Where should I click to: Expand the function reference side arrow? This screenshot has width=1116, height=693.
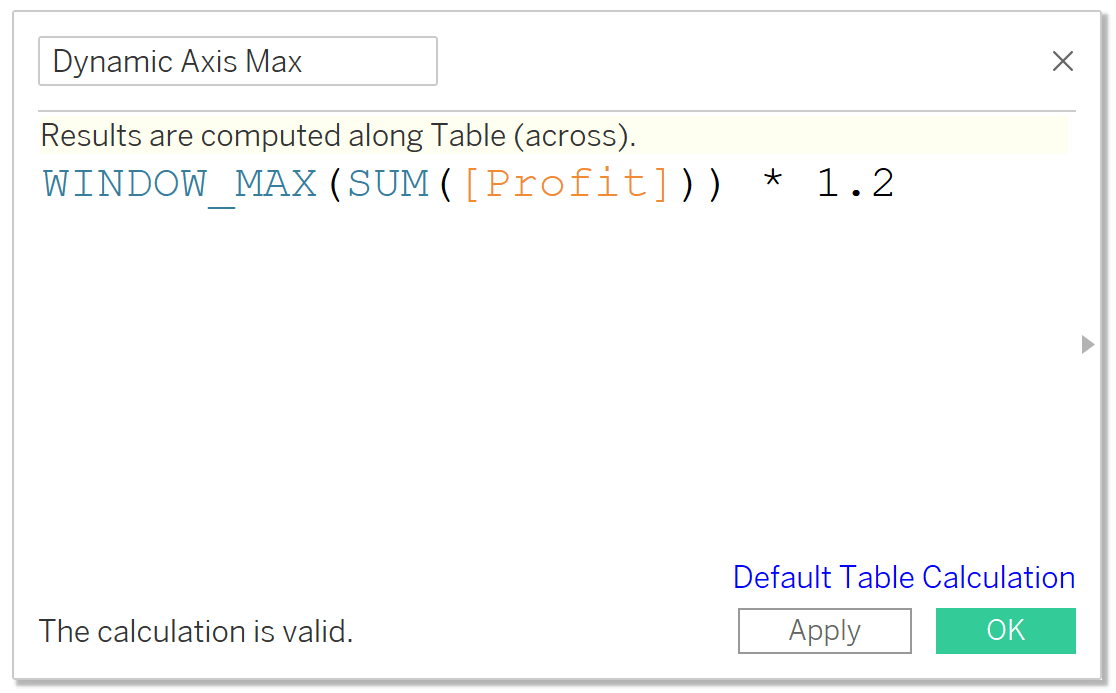[x=1088, y=344]
